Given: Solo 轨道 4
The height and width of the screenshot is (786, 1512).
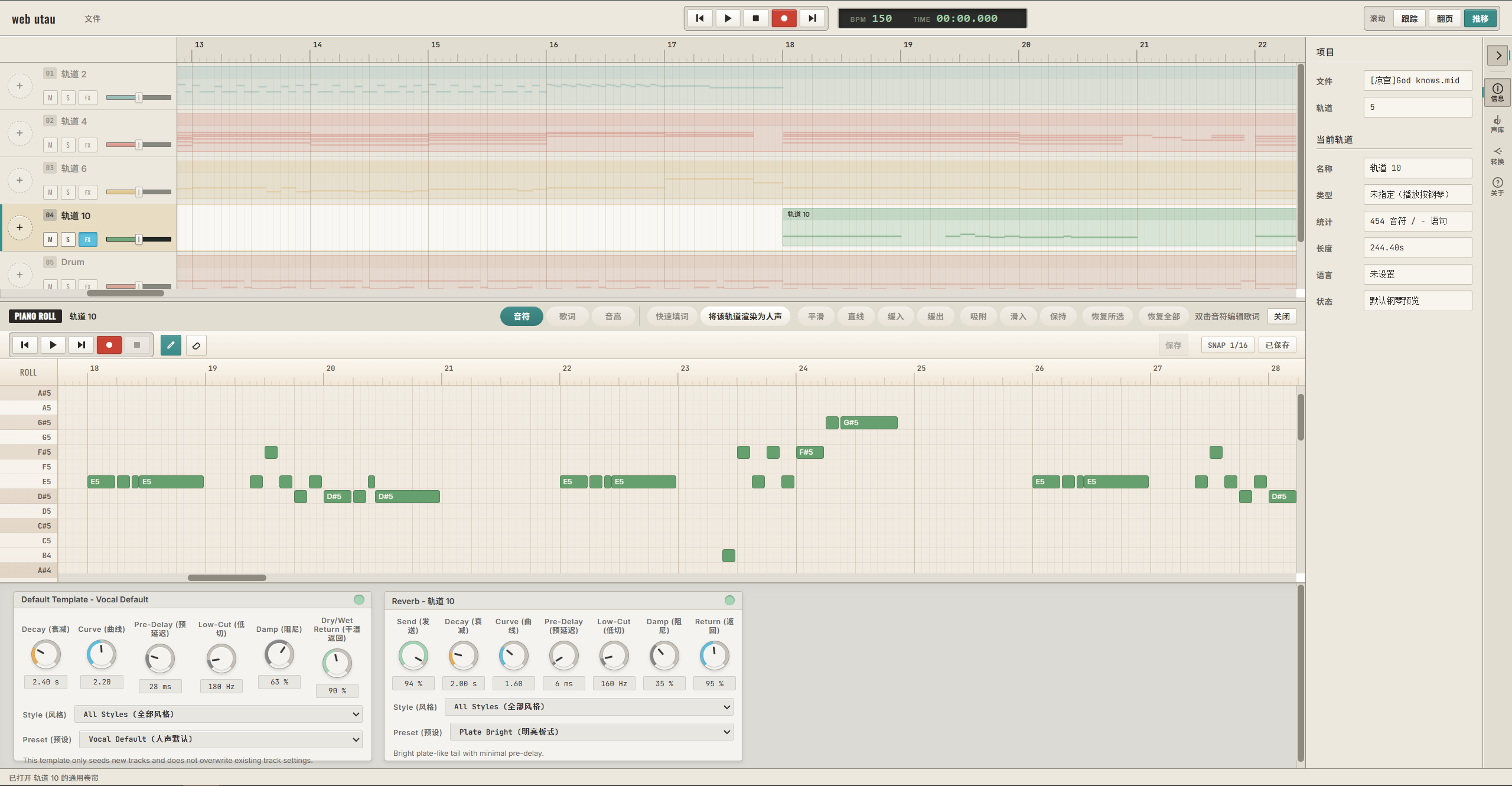Looking at the screenshot, I should coord(68,145).
